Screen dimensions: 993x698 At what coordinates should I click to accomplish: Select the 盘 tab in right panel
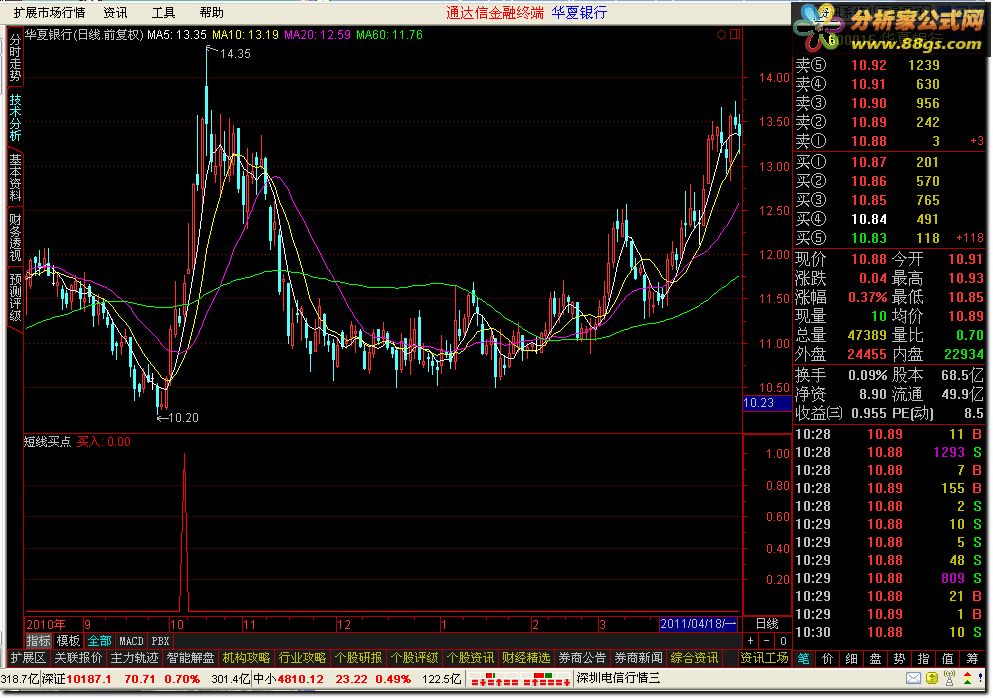[x=876, y=658]
